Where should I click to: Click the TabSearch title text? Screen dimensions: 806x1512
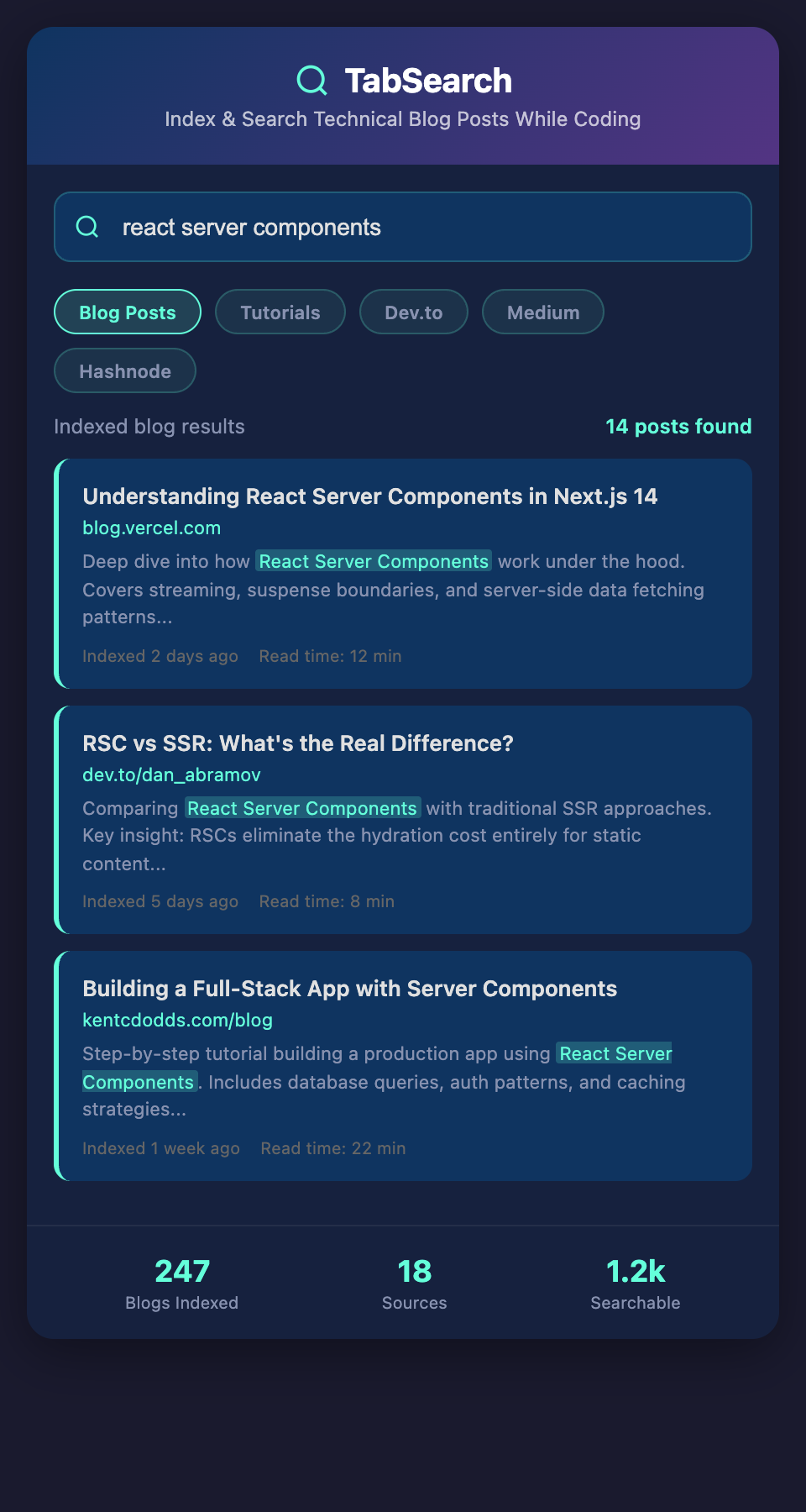tap(428, 81)
